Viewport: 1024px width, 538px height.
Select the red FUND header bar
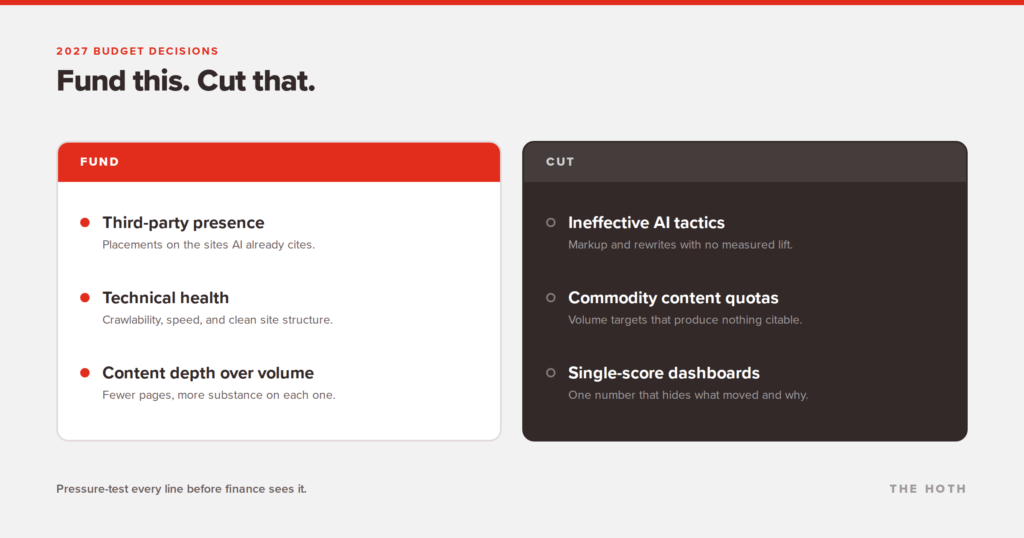279,162
